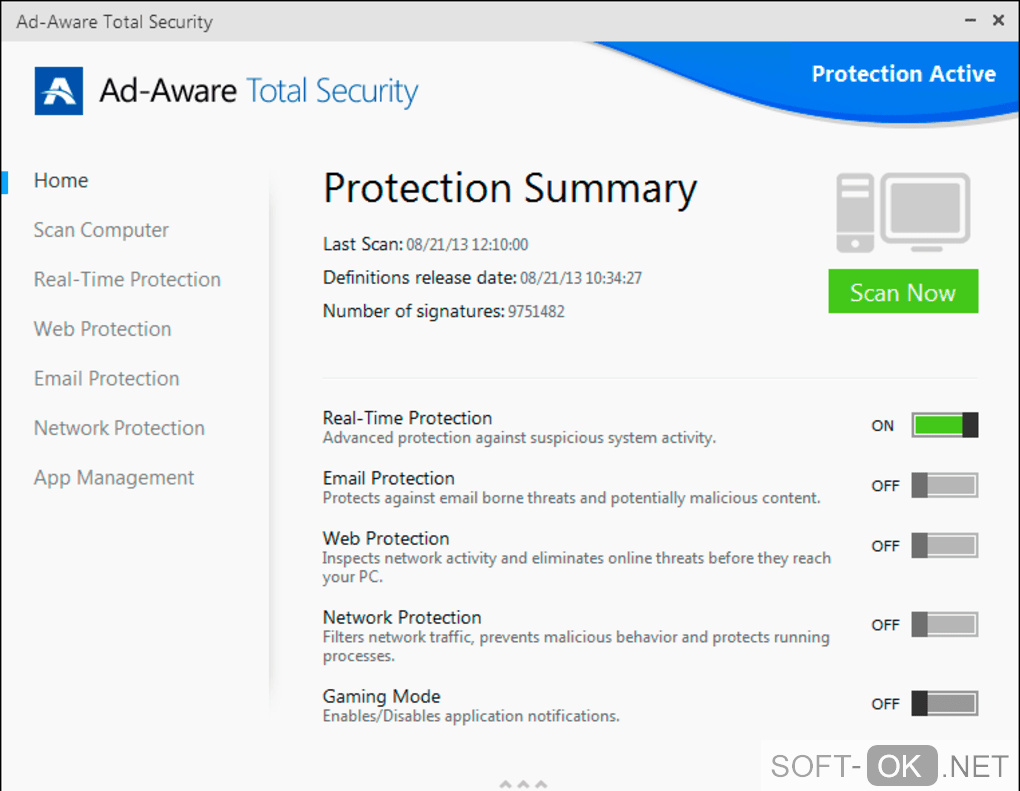Expand the bottom panel chevron arrows
The height and width of the screenshot is (791, 1020).
pyautogui.click(x=523, y=783)
